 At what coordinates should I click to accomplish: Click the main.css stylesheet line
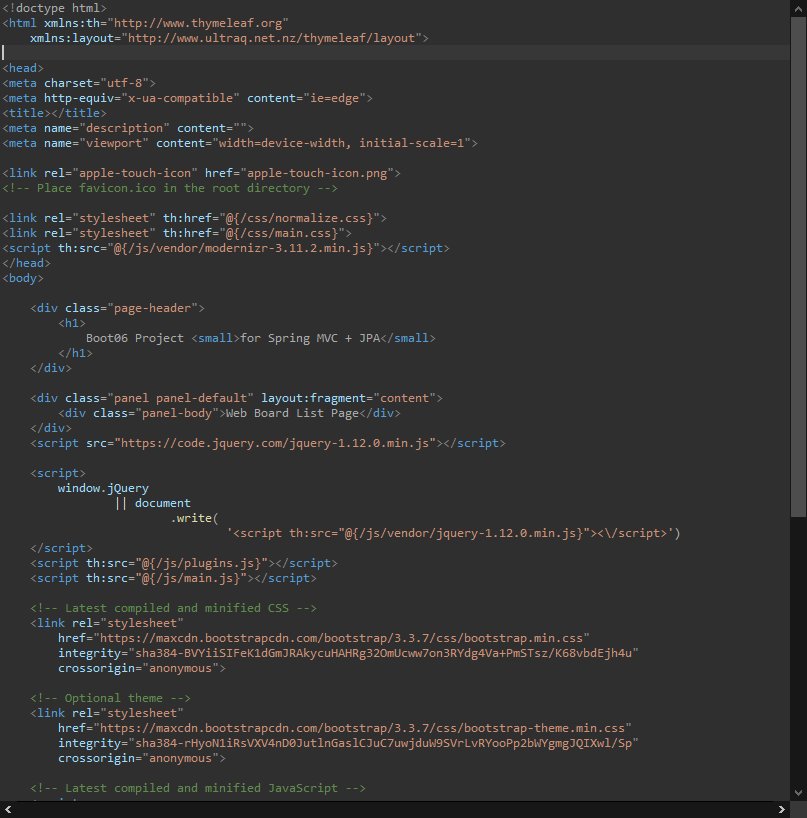coord(177,233)
